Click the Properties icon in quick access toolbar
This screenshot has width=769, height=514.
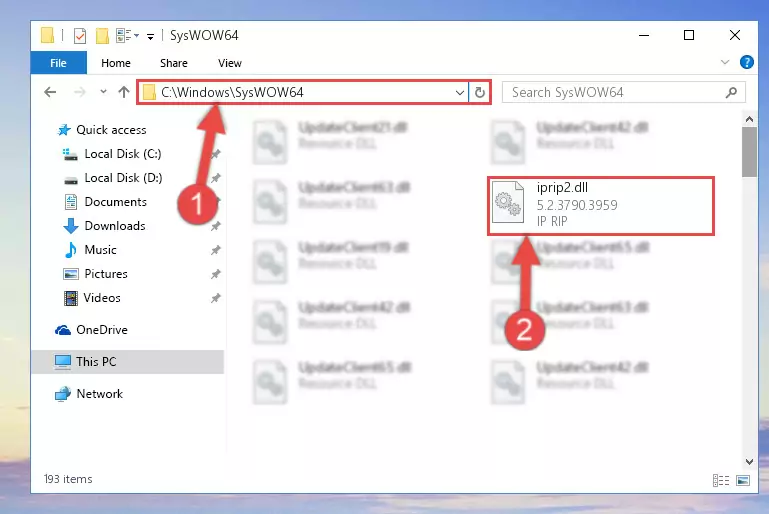coord(79,36)
